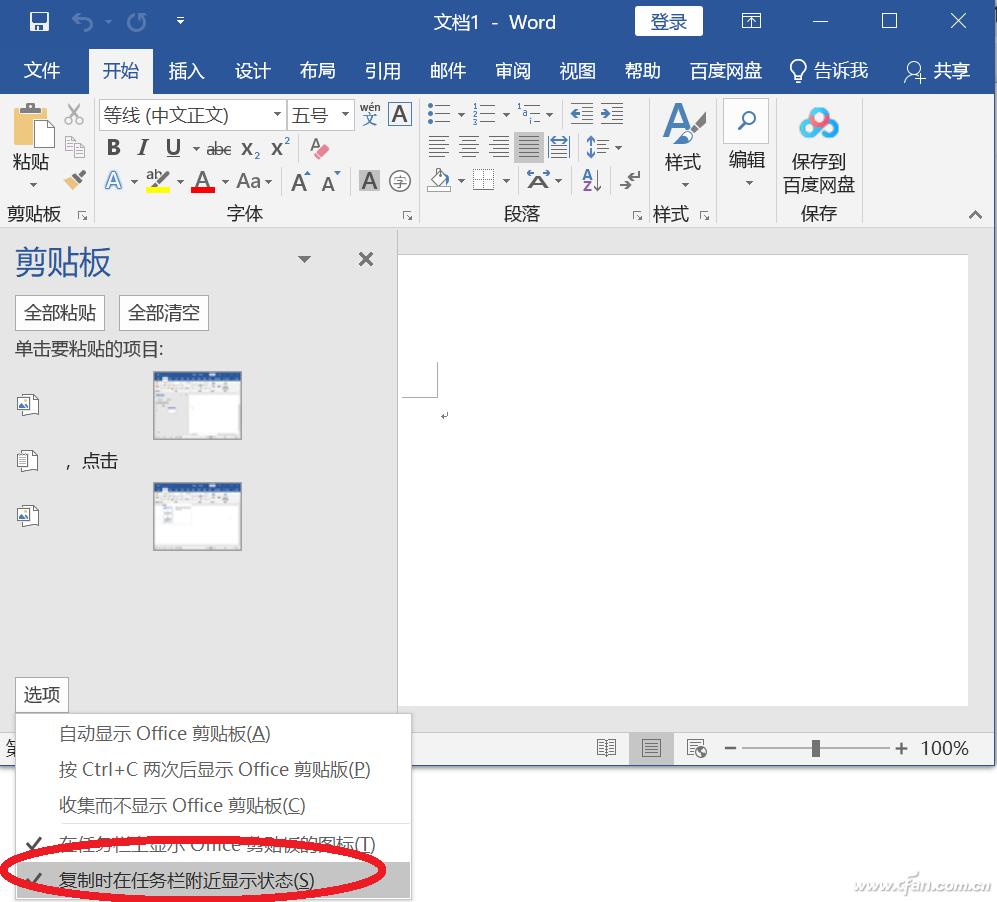Click the 全部粘贴 button
Image resolution: width=997 pixels, height=902 pixels.
(x=59, y=312)
